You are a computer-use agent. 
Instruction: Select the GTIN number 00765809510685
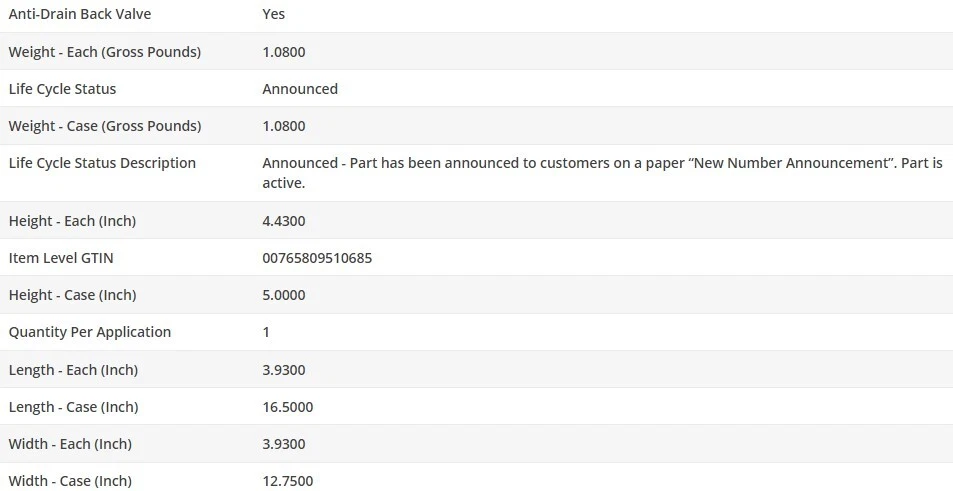click(317, 258)
